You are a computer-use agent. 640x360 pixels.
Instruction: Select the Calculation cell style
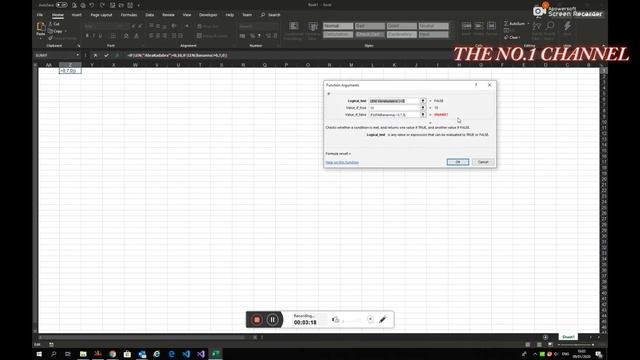coord(338,35)
